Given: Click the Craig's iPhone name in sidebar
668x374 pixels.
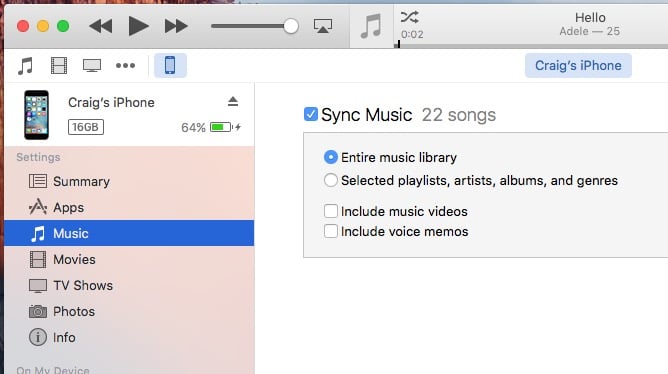Looking at the screenshot, I should [111, 102].
